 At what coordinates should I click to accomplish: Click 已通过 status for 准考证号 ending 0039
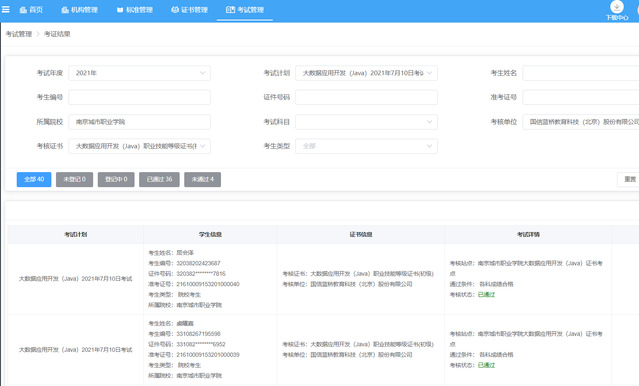coord(486,365)
